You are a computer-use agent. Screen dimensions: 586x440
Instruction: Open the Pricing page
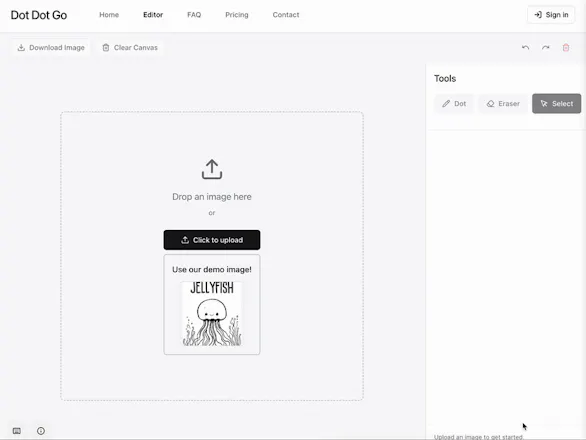(x=237, y=15)
